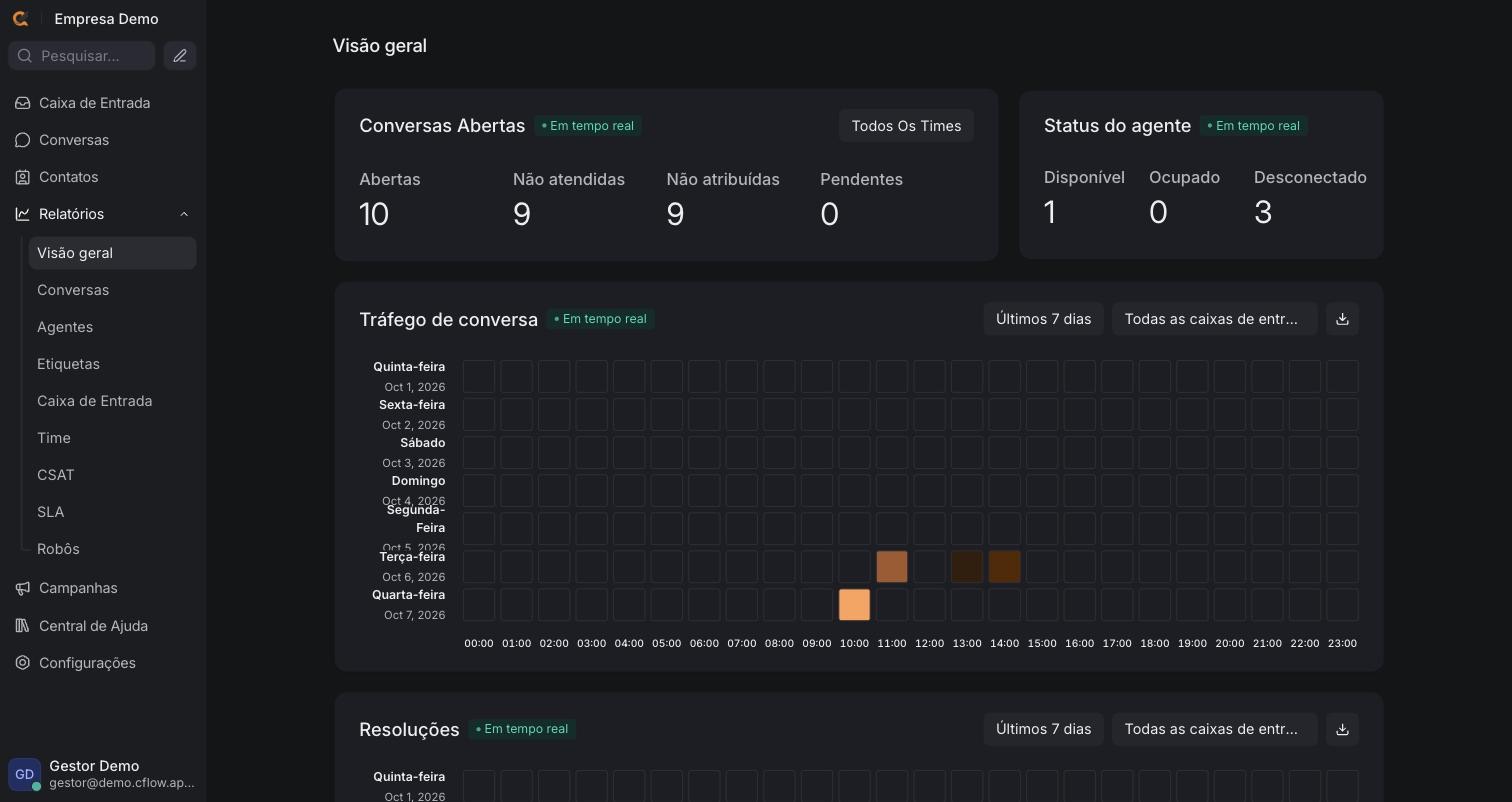Image resolution: width=1512 pixels, height=802 pixels.
Task: Open the Agentes report
Action: click(112, 327)
